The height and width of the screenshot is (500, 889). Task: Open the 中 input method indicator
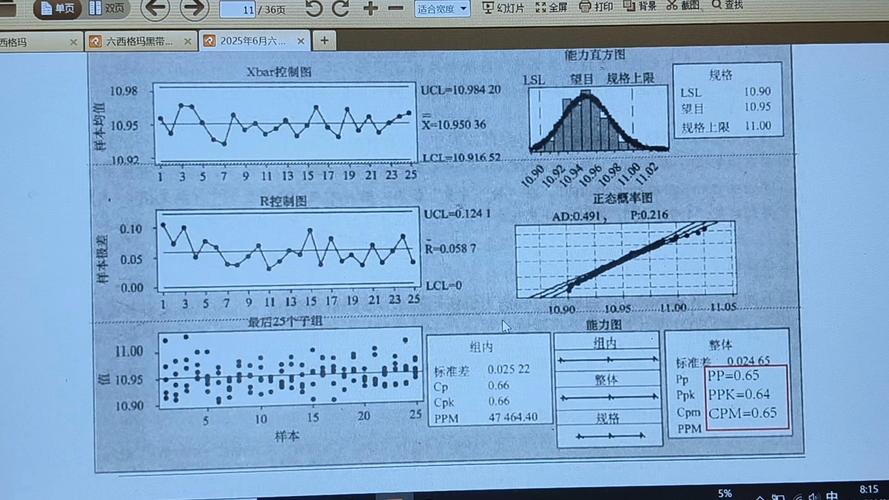pyautogui.click(x=832, y=495)
